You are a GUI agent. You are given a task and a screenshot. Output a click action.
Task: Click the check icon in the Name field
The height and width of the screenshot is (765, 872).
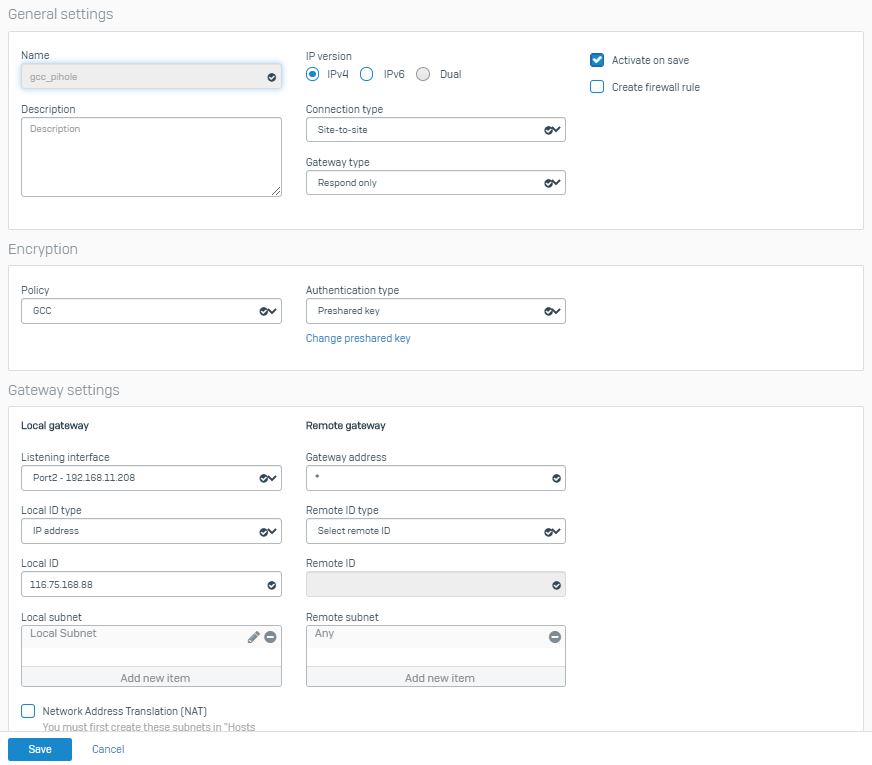271,77
